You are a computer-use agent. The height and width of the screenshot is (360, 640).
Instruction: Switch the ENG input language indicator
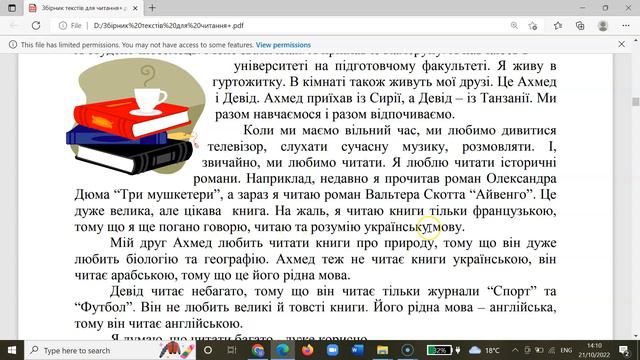tap(566, 350)
